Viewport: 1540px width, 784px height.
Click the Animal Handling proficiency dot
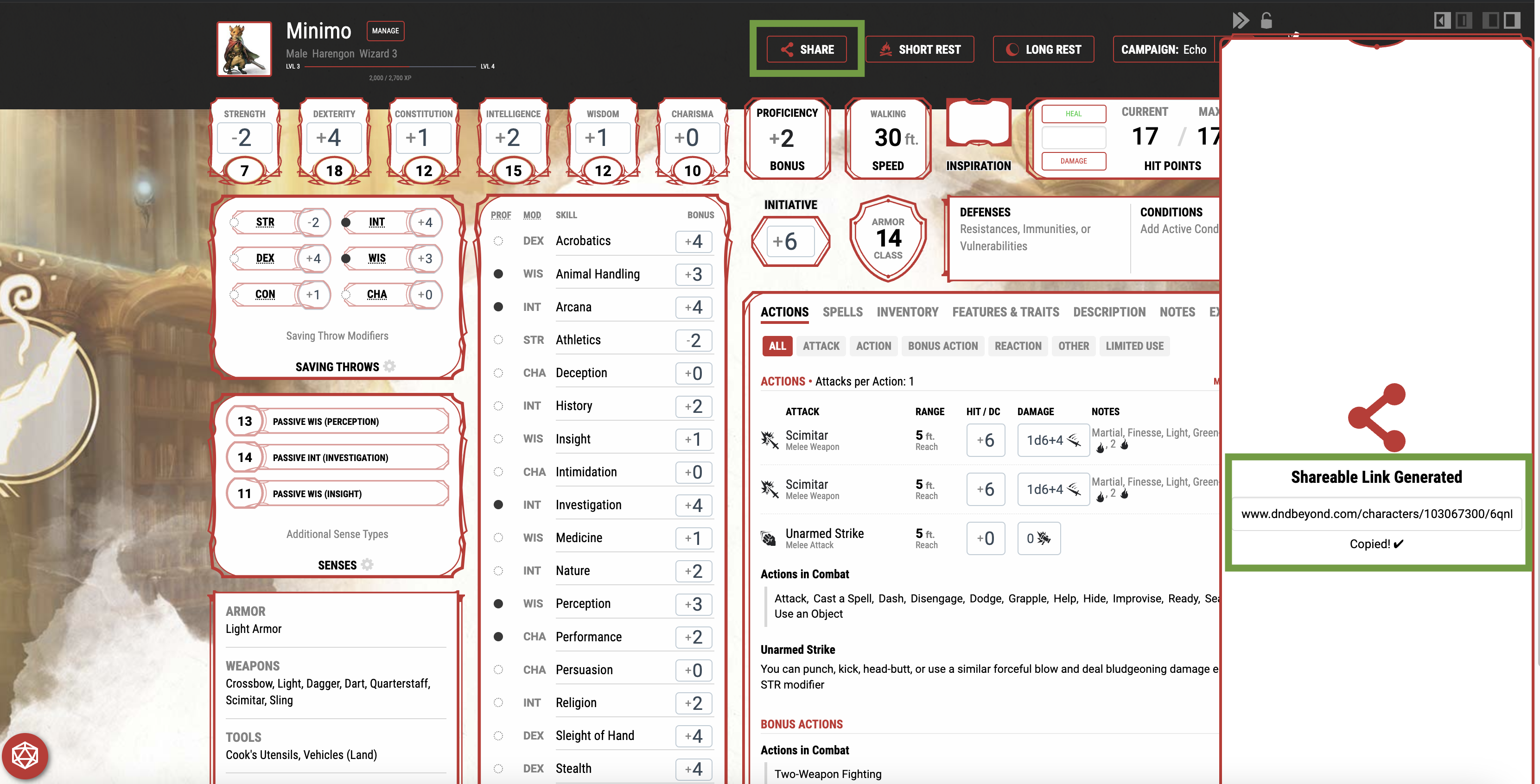coord(498,274)
